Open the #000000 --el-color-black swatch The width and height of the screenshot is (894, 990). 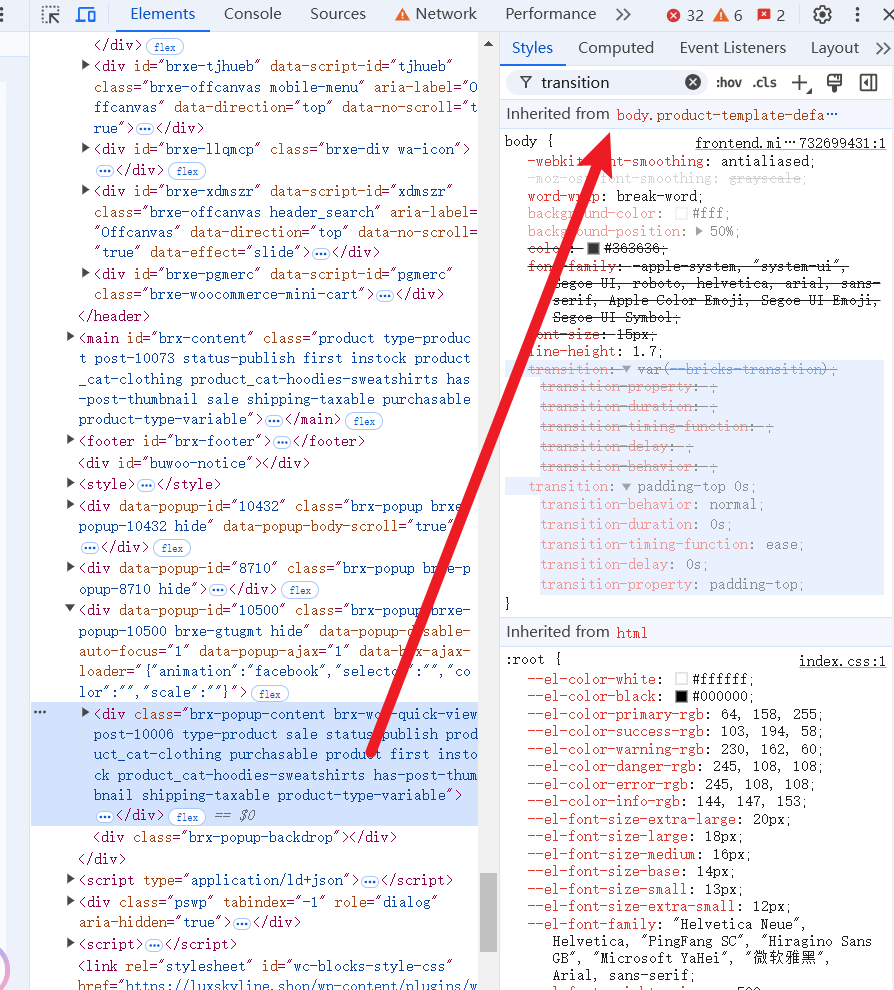click(x=681, y=696)
